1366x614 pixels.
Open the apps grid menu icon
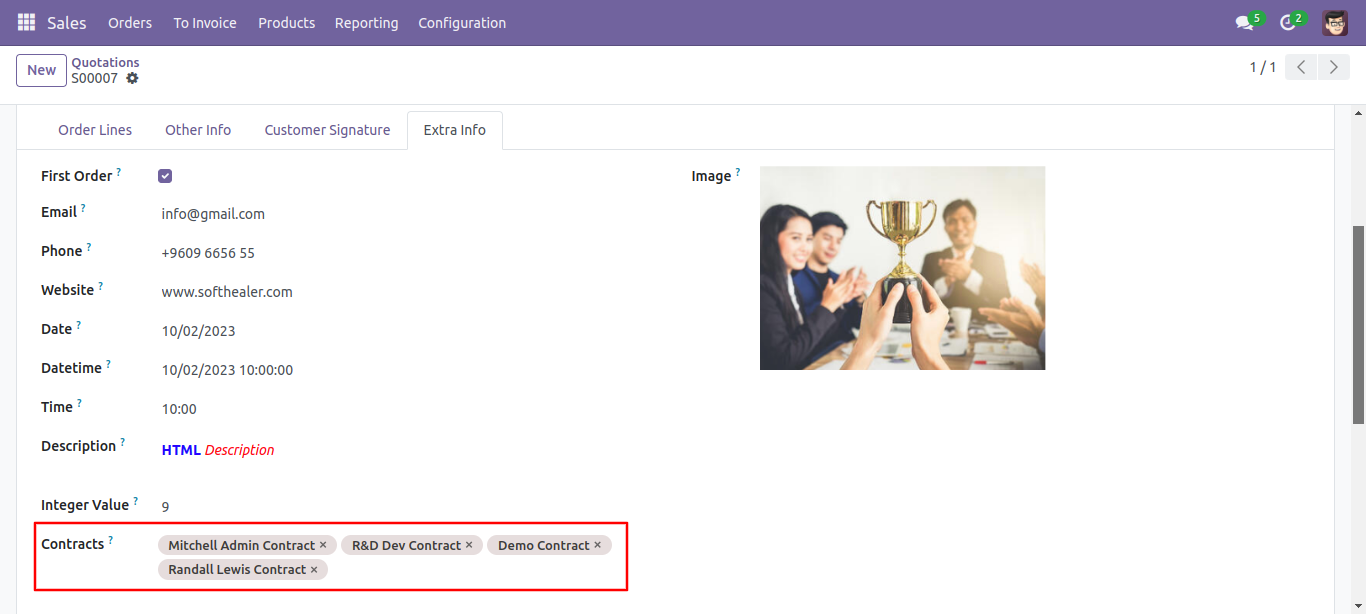point(26,22)
